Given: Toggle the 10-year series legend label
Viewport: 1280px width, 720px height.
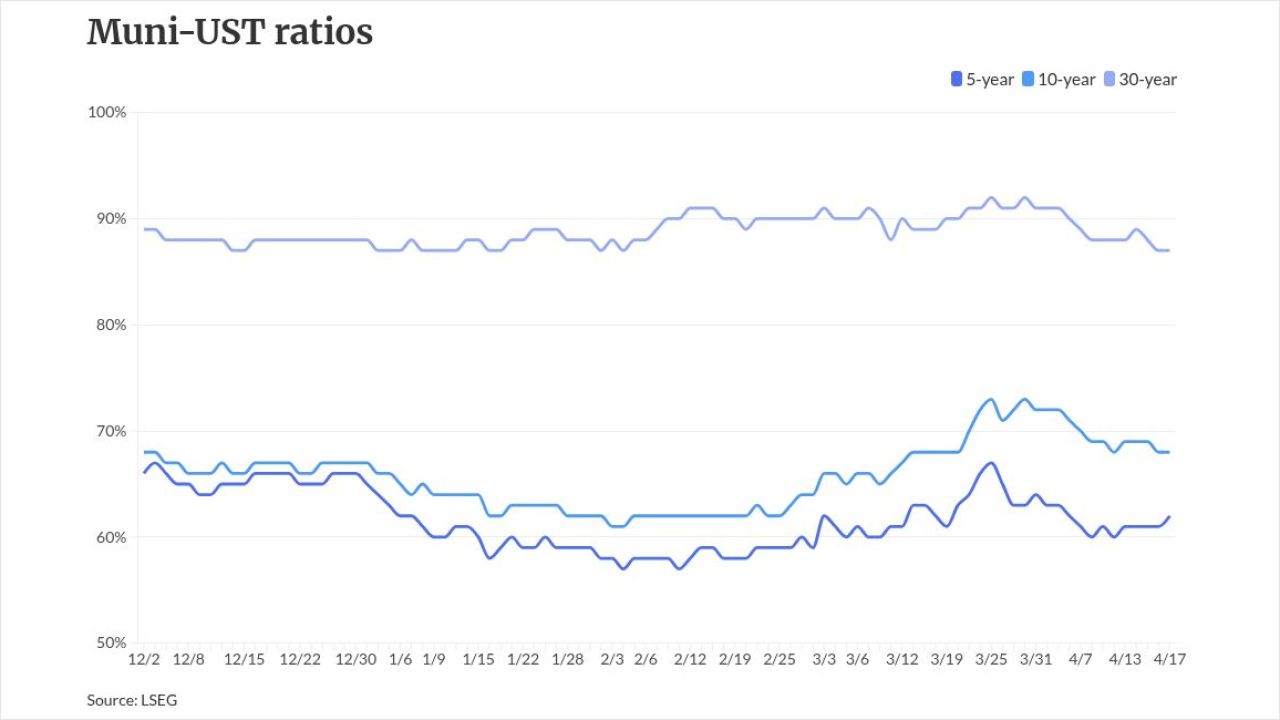Looking at the screenshot, I should point(1066,79).
